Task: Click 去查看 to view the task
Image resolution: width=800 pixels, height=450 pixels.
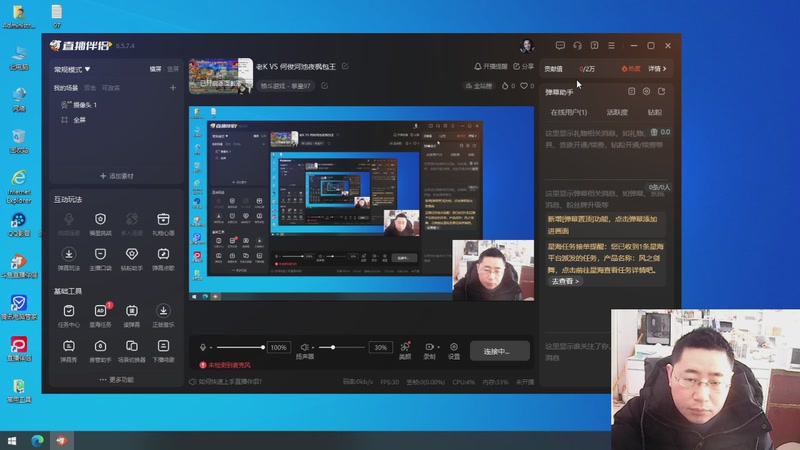Action: coord(564,281)
